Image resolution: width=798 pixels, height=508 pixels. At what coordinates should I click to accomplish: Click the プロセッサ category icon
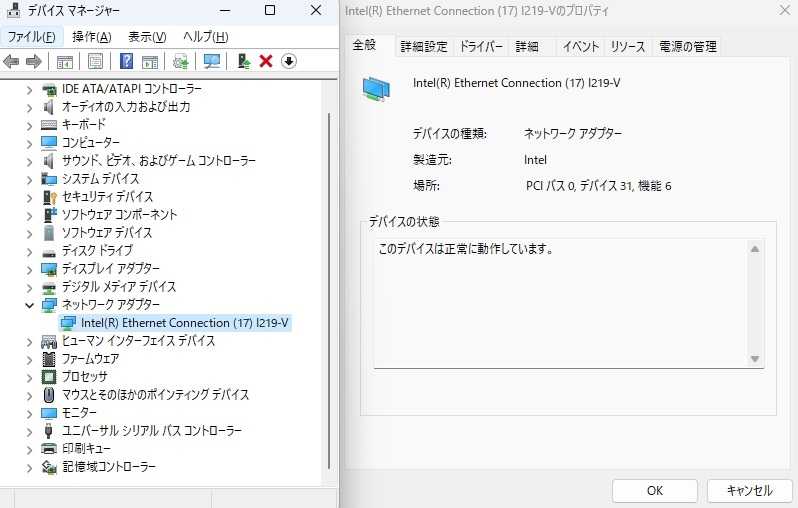[x=48, y=377]
